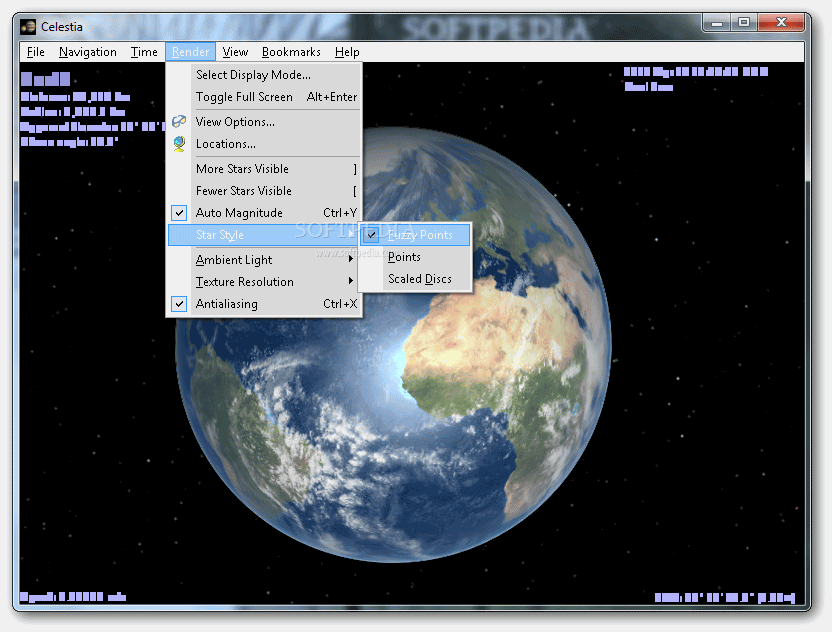Choose Fewer Stars Visible
Viewport: 832px width, 632px height.
click(264, 191)
